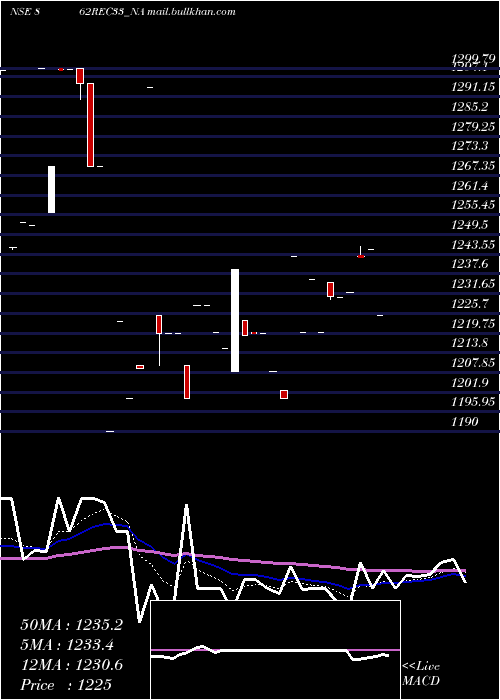Click the NSE exchange label
500x700 pixels.
(x=20, y=12)
